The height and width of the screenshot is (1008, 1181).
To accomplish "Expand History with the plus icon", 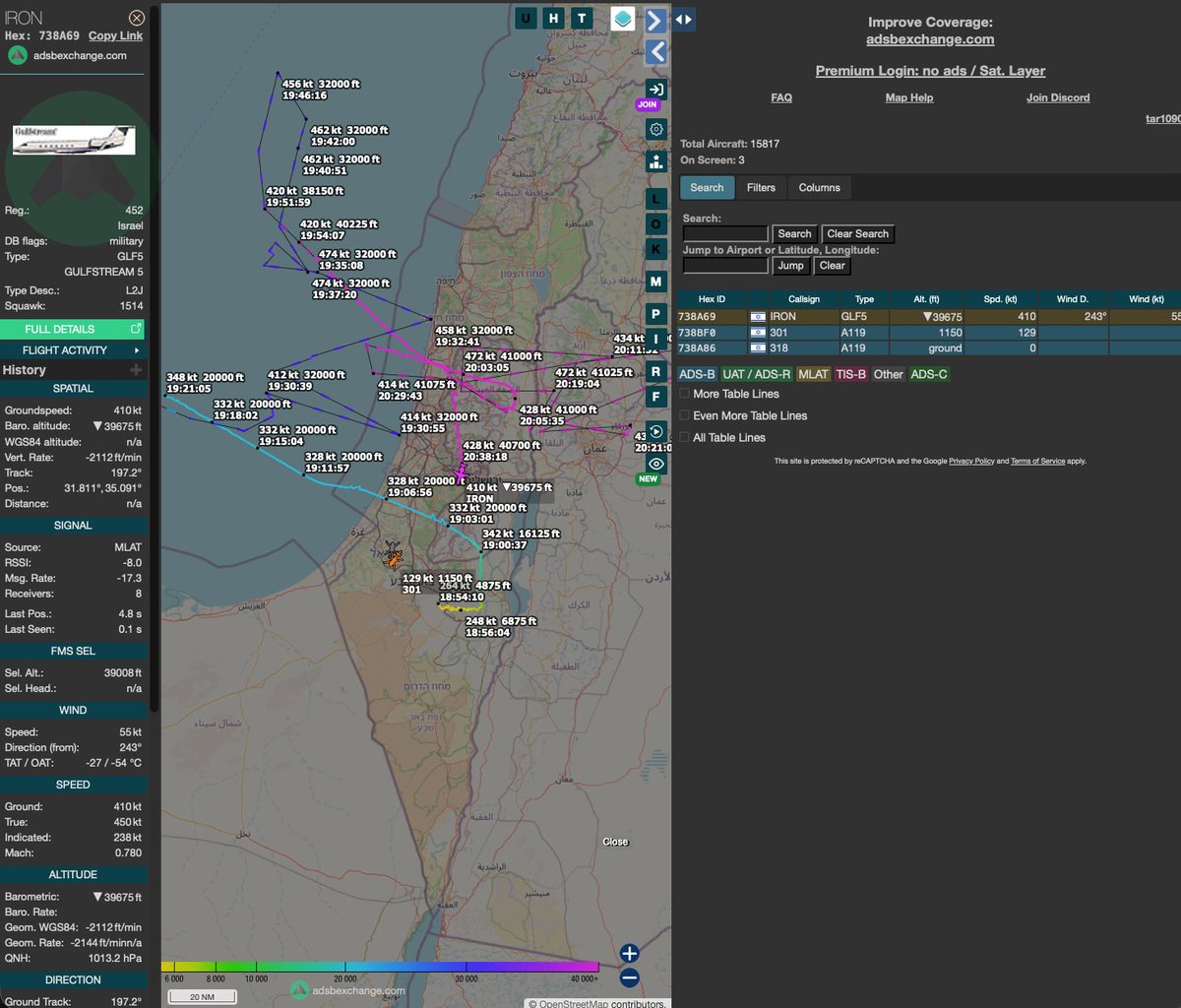I will pos(136,370).
